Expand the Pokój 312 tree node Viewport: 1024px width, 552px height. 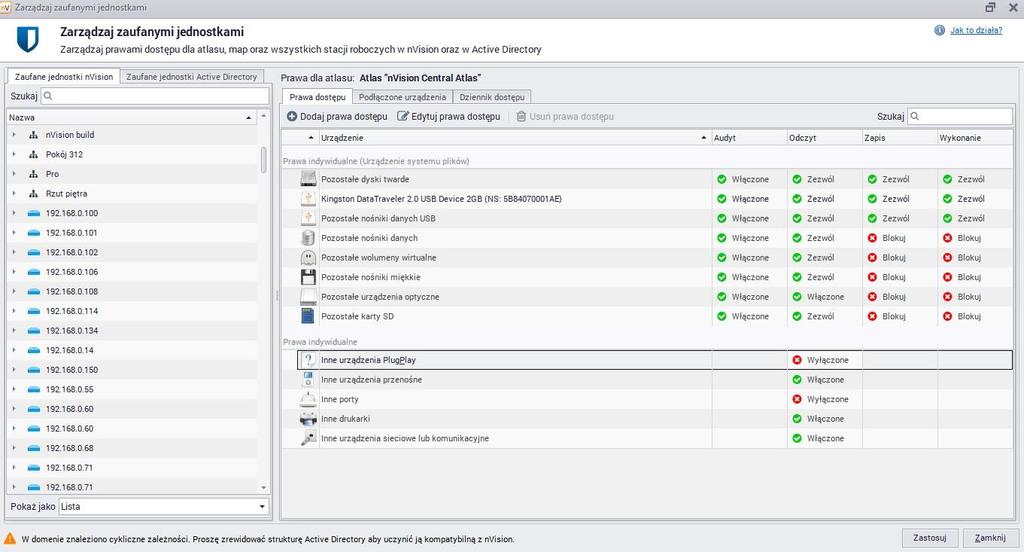14,154
